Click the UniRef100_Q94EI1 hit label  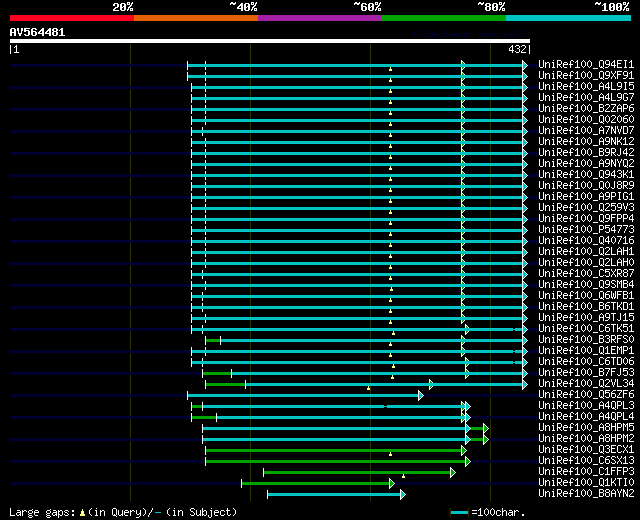tap(586, 64)
